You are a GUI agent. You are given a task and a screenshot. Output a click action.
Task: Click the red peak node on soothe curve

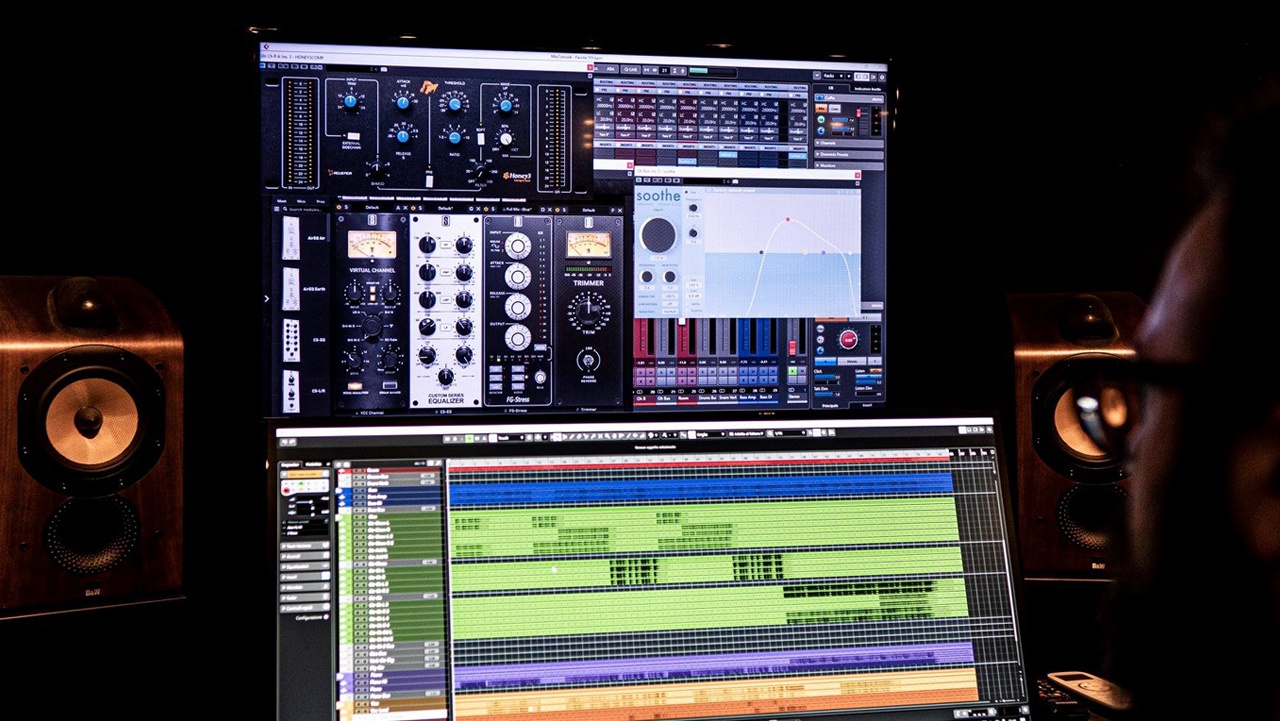pyautogui.click(x=787, y=219)
